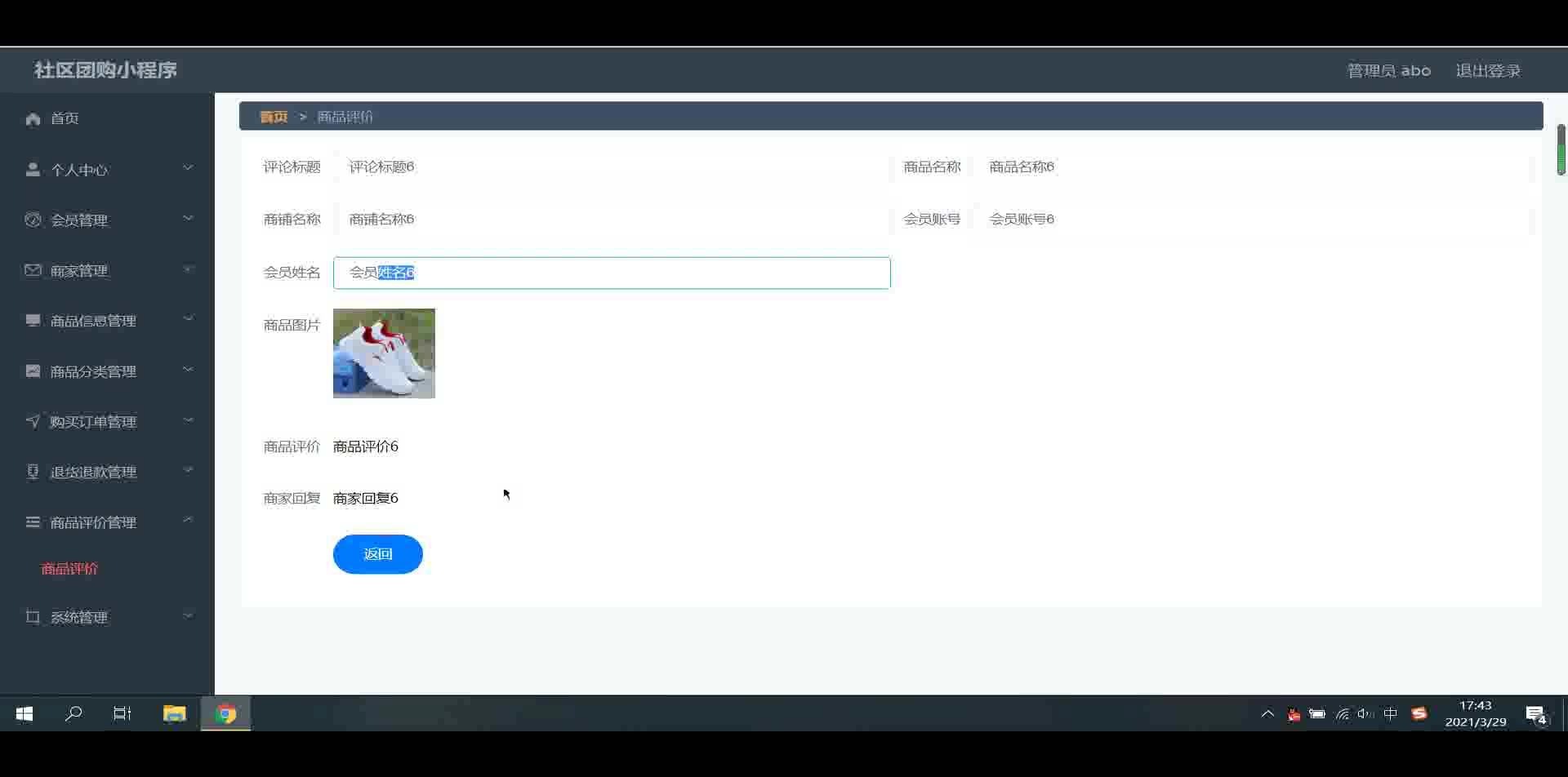Expand the 商品分类管理 menu chevron
Screen dimensions: 1568x777
pos(188,369)
